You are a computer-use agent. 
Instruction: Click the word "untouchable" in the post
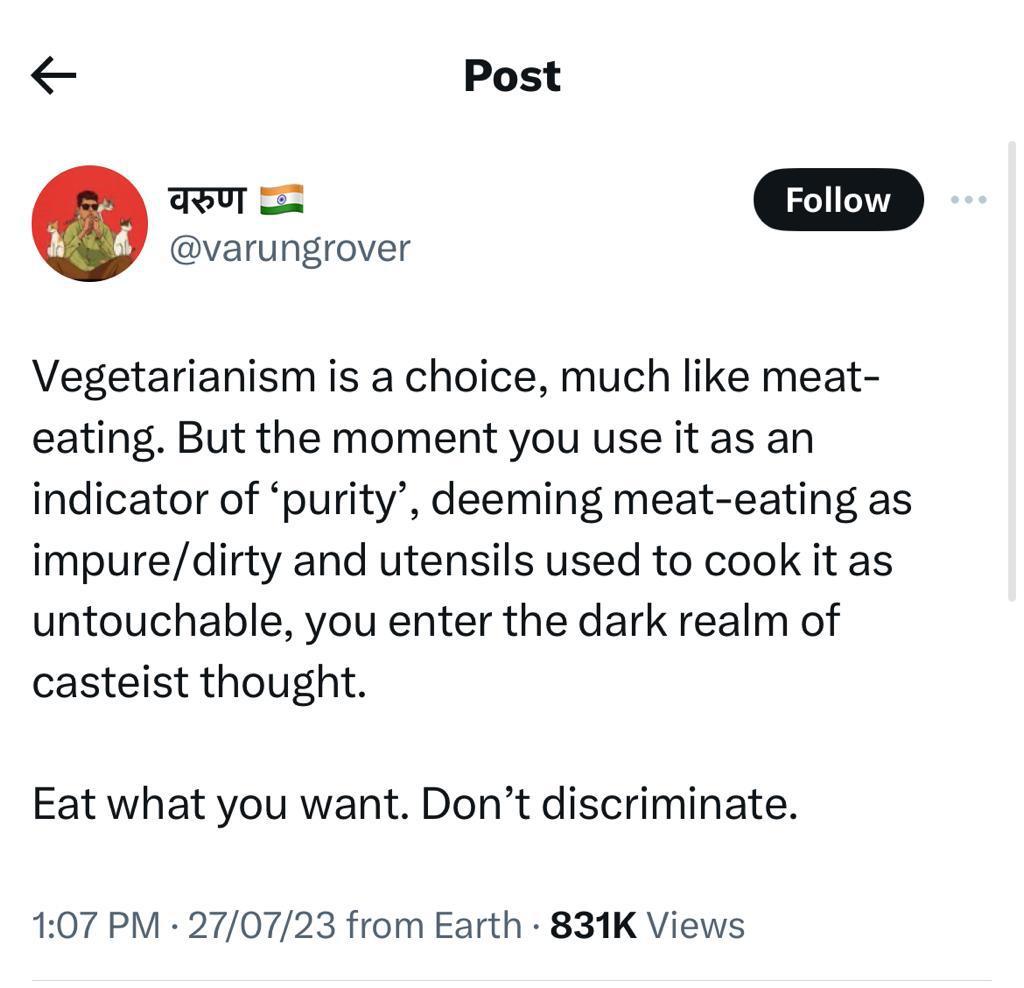161,621
